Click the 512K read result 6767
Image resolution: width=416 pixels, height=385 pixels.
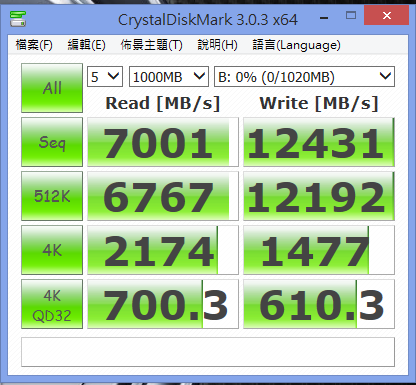click(x=163, y=196)
